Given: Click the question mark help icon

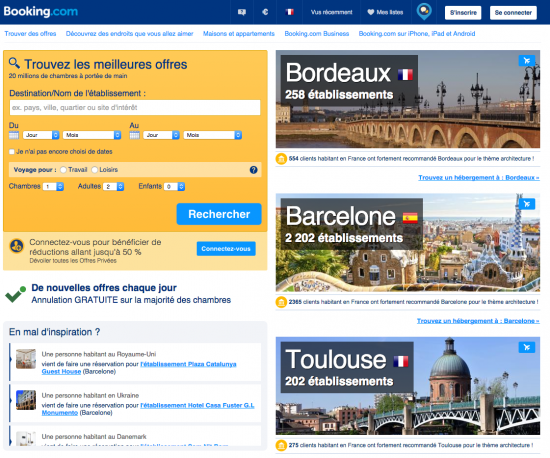Looking at the screenshot, I should 253,170.
